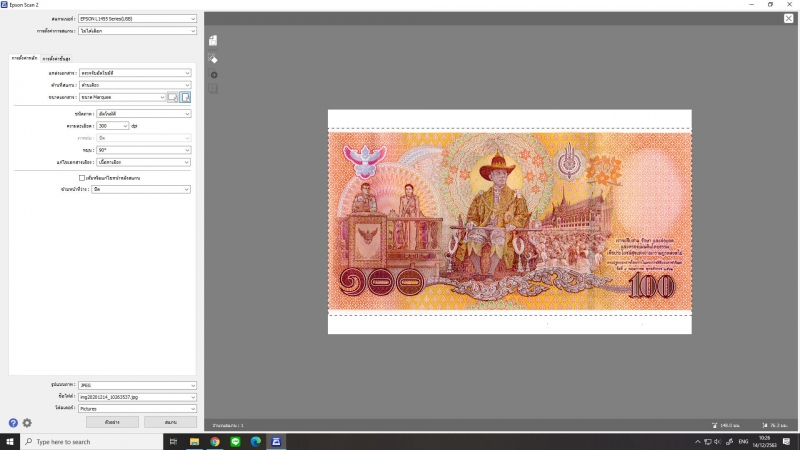Screen dimensions: 800x450
Task: Click the volume speaker icon in tray
Action: click(x=717, y=441)
